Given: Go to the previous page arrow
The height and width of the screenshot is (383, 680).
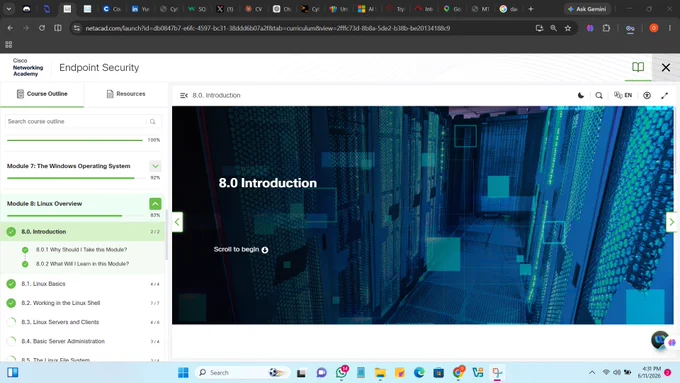Looking at the screenshot, I should coord(177,222).
